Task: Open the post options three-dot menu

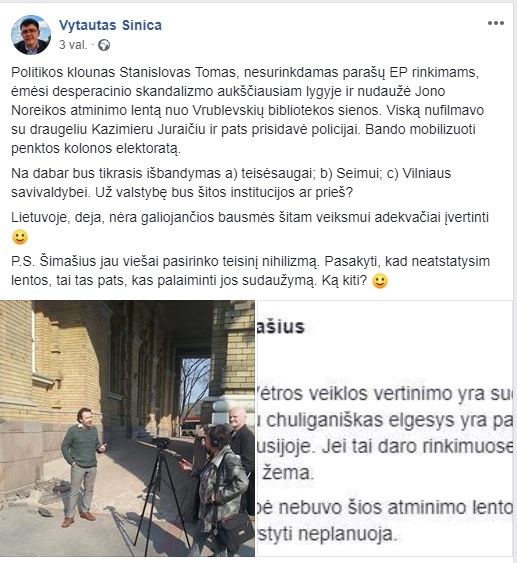Action: (x=495, y=23)
